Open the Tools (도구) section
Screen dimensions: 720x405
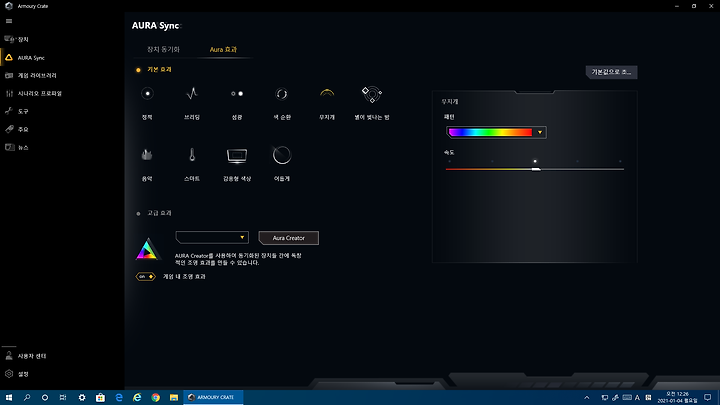tap(17, 111)
